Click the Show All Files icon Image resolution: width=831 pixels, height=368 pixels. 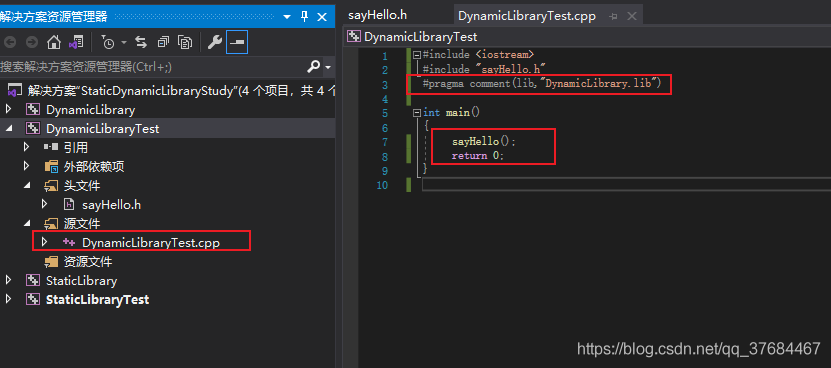pyautogui.click(x=185, y=42)
